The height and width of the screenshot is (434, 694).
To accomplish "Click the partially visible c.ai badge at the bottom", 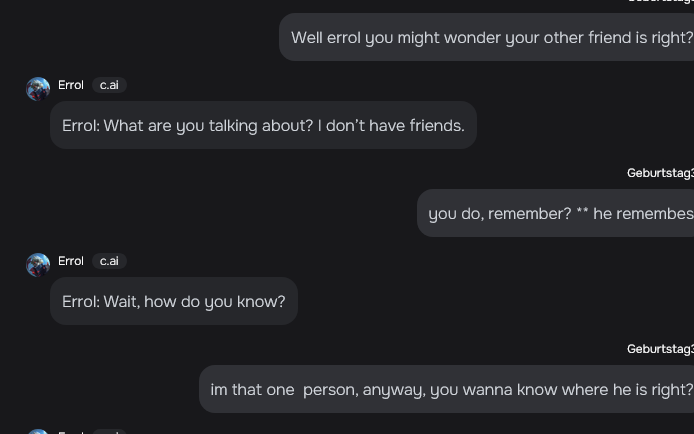I will (109, 432).
